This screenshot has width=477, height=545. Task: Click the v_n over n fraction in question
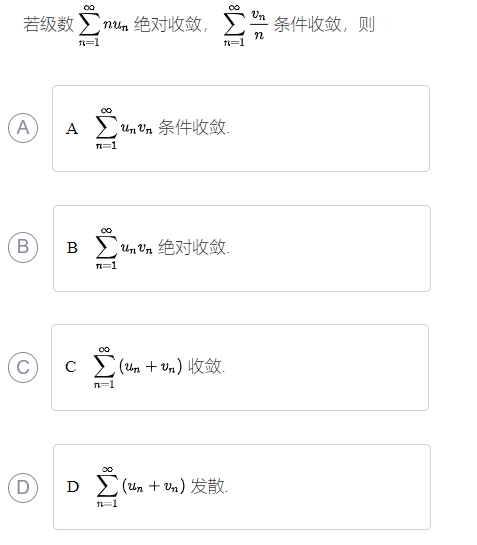click(259, 25)
